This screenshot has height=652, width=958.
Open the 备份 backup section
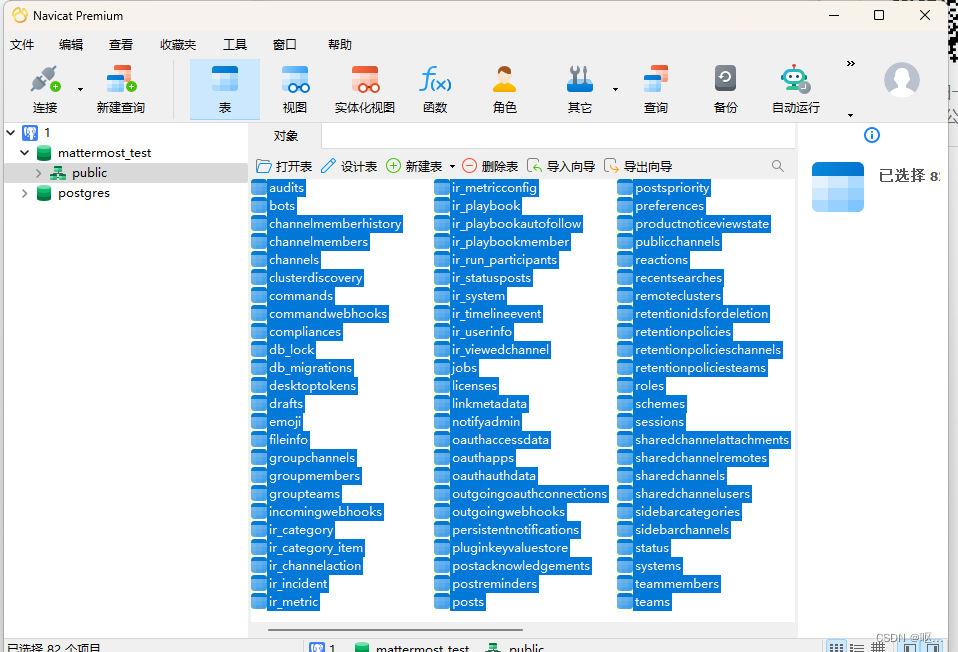coord(725,89)
